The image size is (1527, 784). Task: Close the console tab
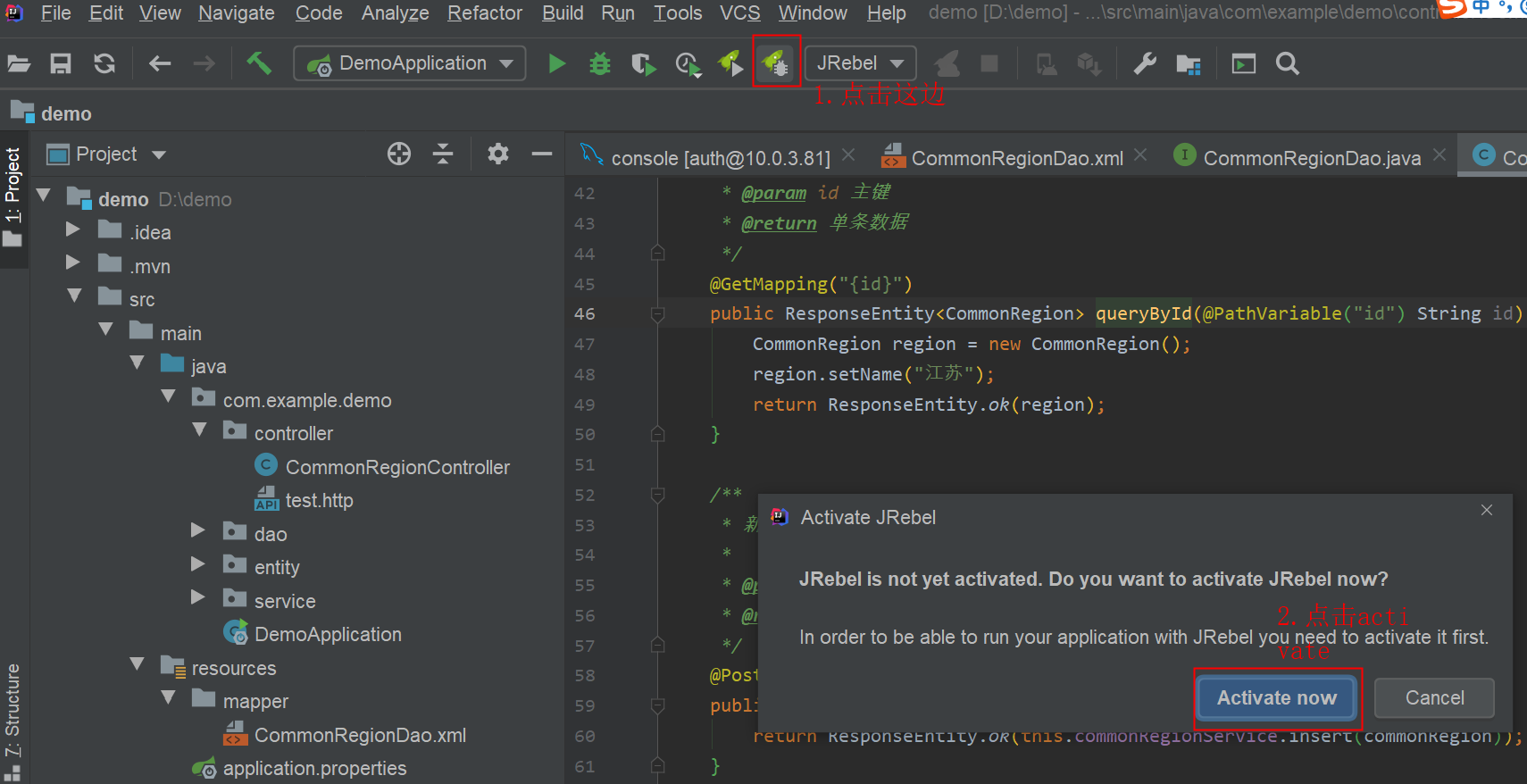click(x=848, y=155)
